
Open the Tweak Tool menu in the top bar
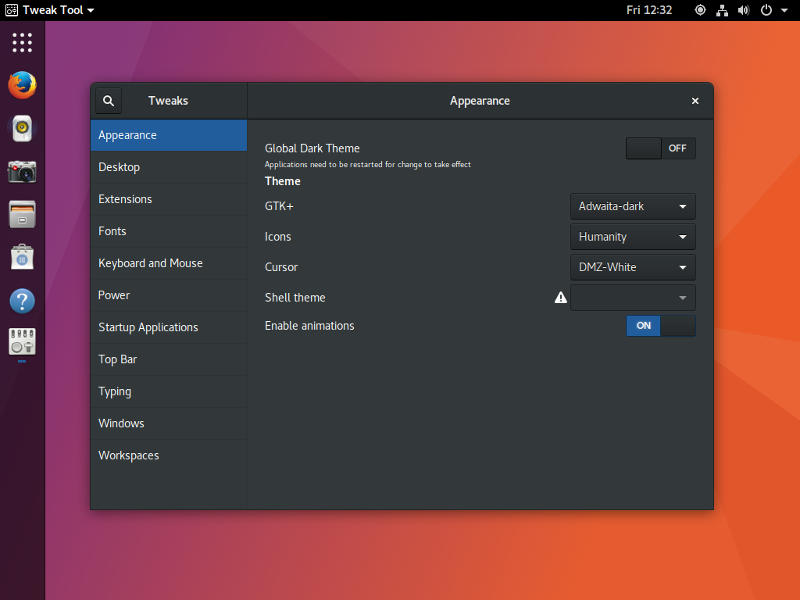coord(48,10)
